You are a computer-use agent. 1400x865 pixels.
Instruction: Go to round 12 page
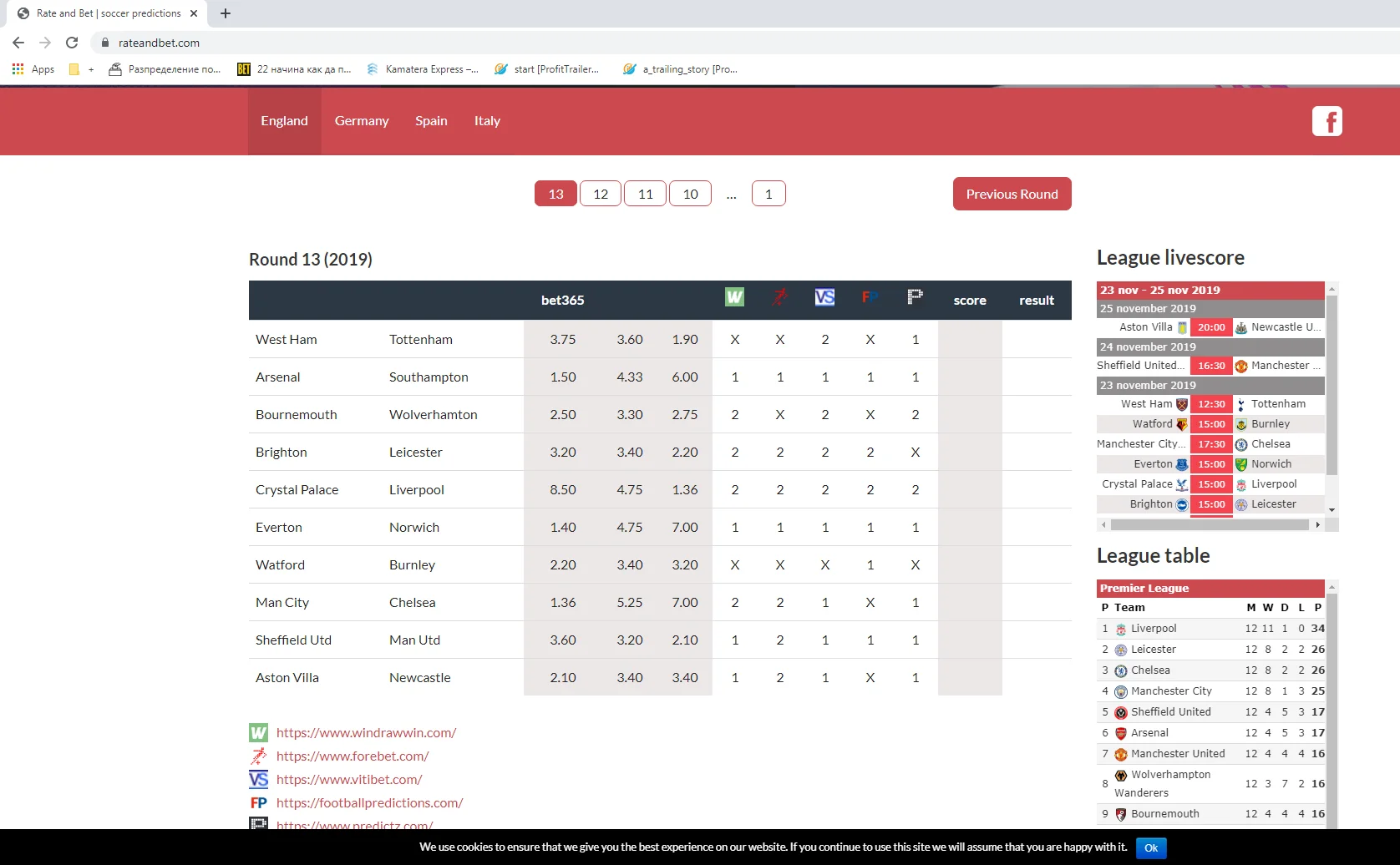point(601,194)
